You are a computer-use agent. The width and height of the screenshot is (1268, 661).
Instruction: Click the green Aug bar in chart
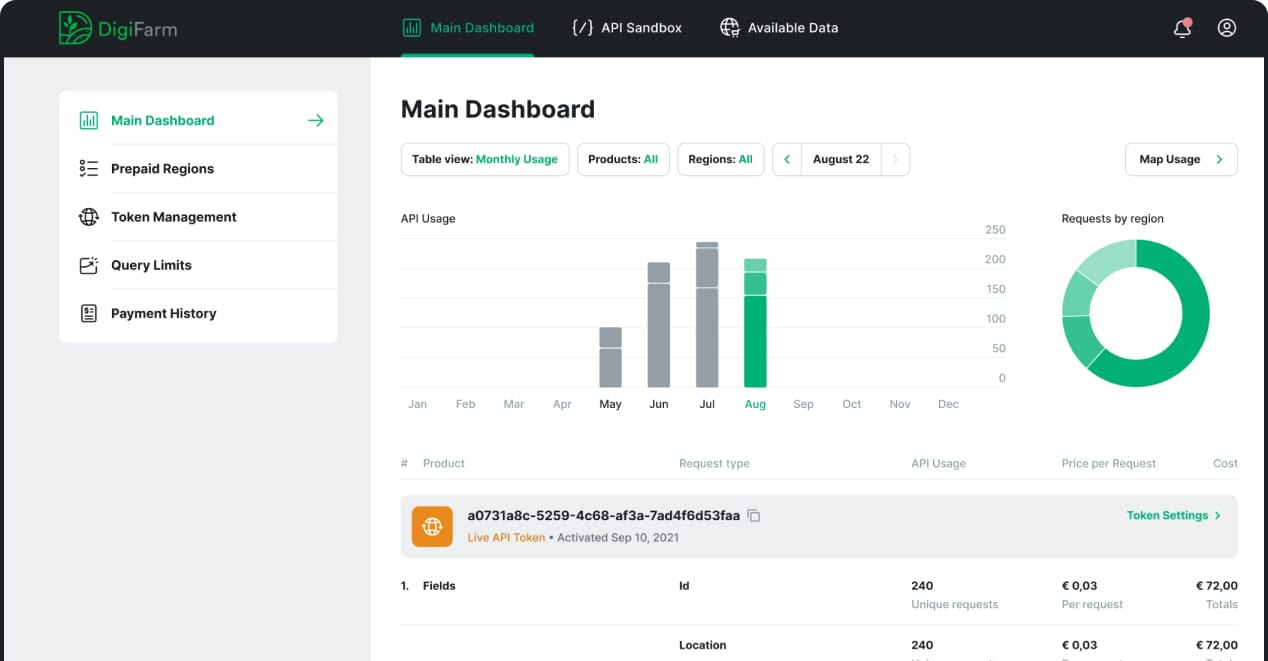(755, 323)
